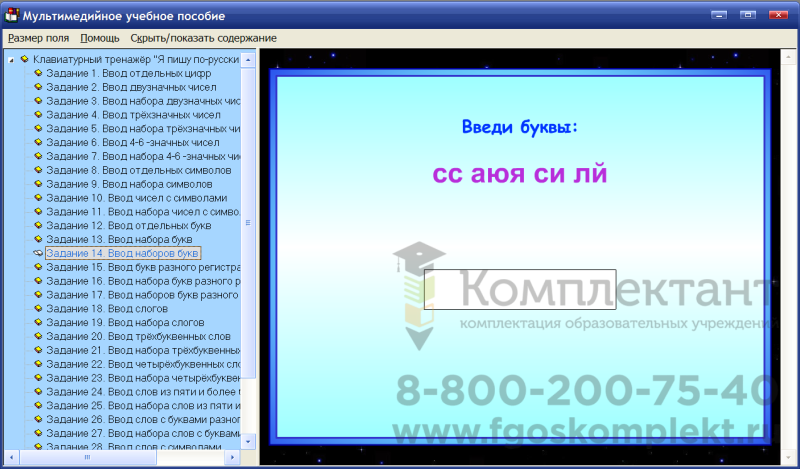Screen dimensions: 800x469
Task: Click the icon beside Задание 9
Action: click(x=38, y=183)
